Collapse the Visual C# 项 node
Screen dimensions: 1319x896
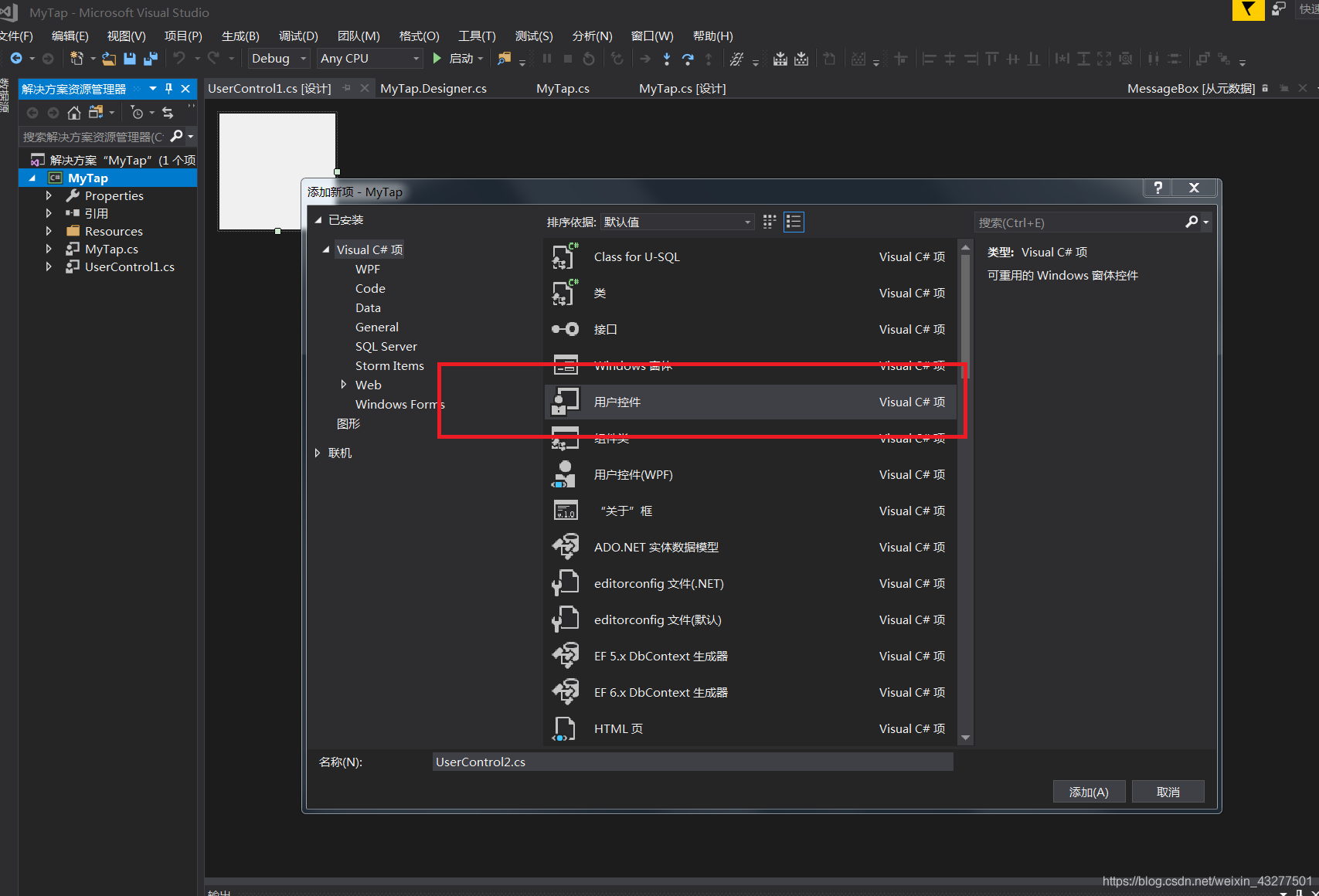pyautogui.click(x=326, y=249)
